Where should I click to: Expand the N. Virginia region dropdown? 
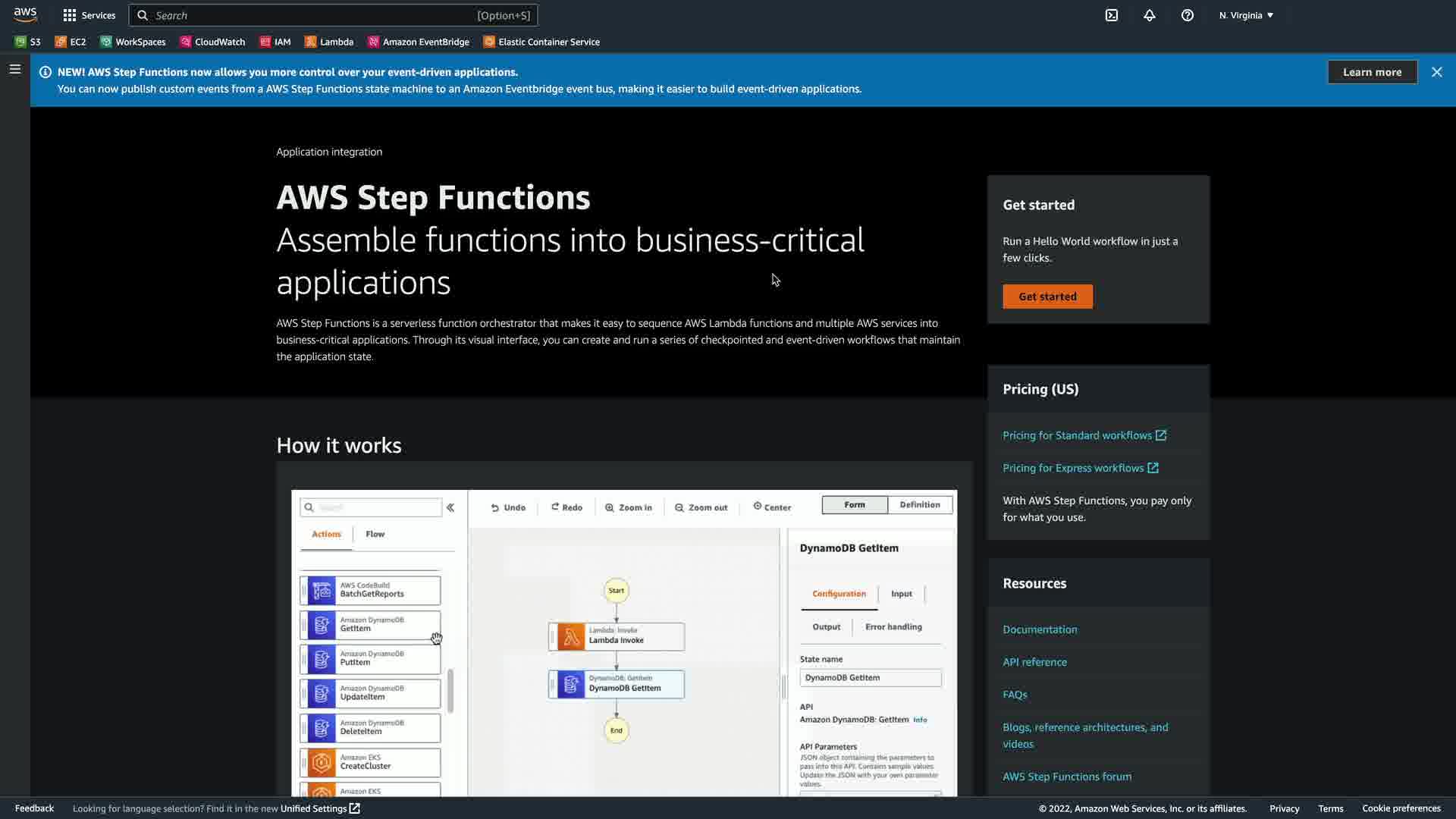click(1246, 15)
